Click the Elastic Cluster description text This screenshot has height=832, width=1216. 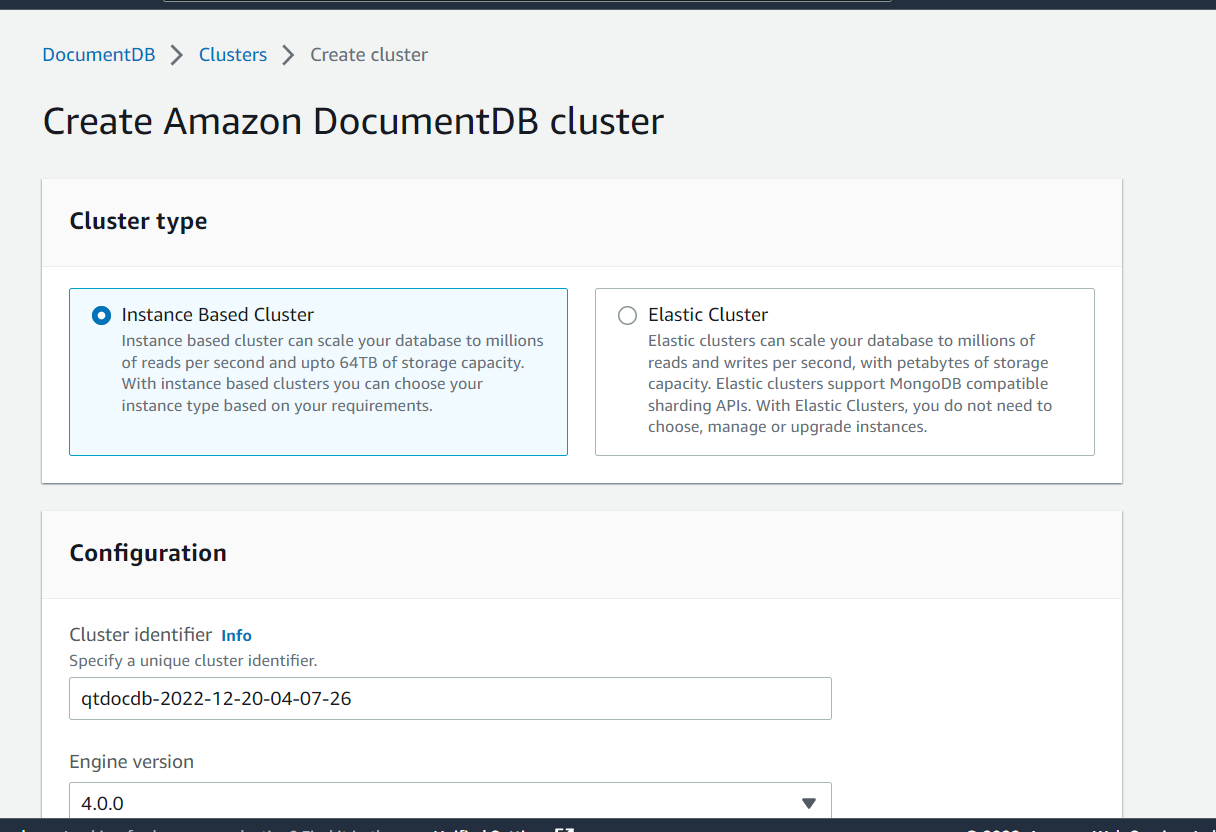[850, 384]
